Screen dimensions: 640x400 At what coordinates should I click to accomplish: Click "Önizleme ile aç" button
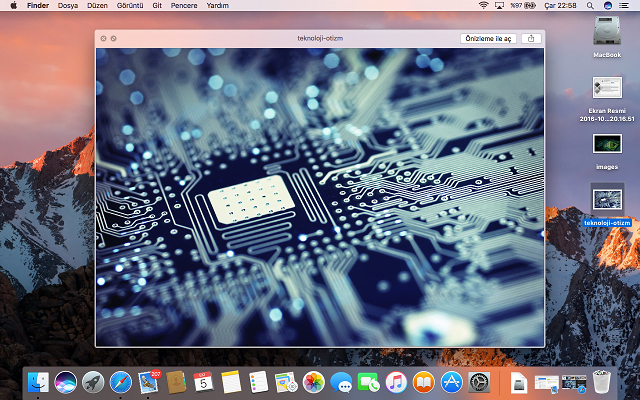(489, 38)
